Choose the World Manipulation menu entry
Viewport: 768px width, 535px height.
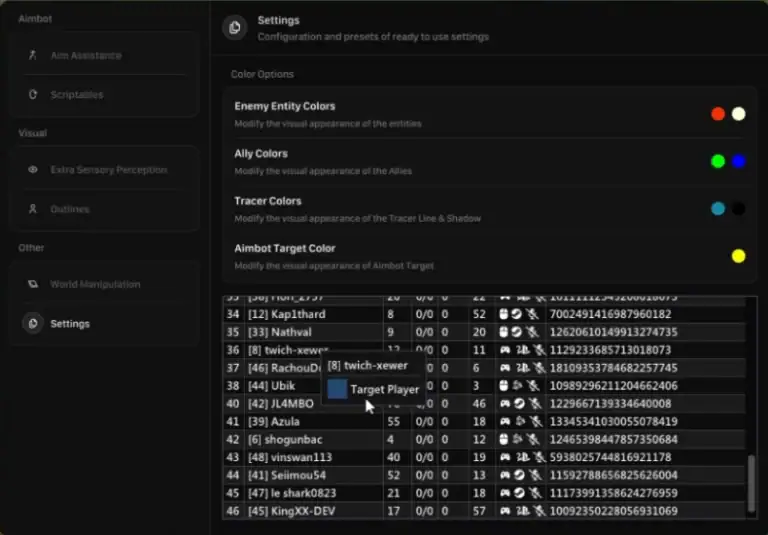click(95, 285)
